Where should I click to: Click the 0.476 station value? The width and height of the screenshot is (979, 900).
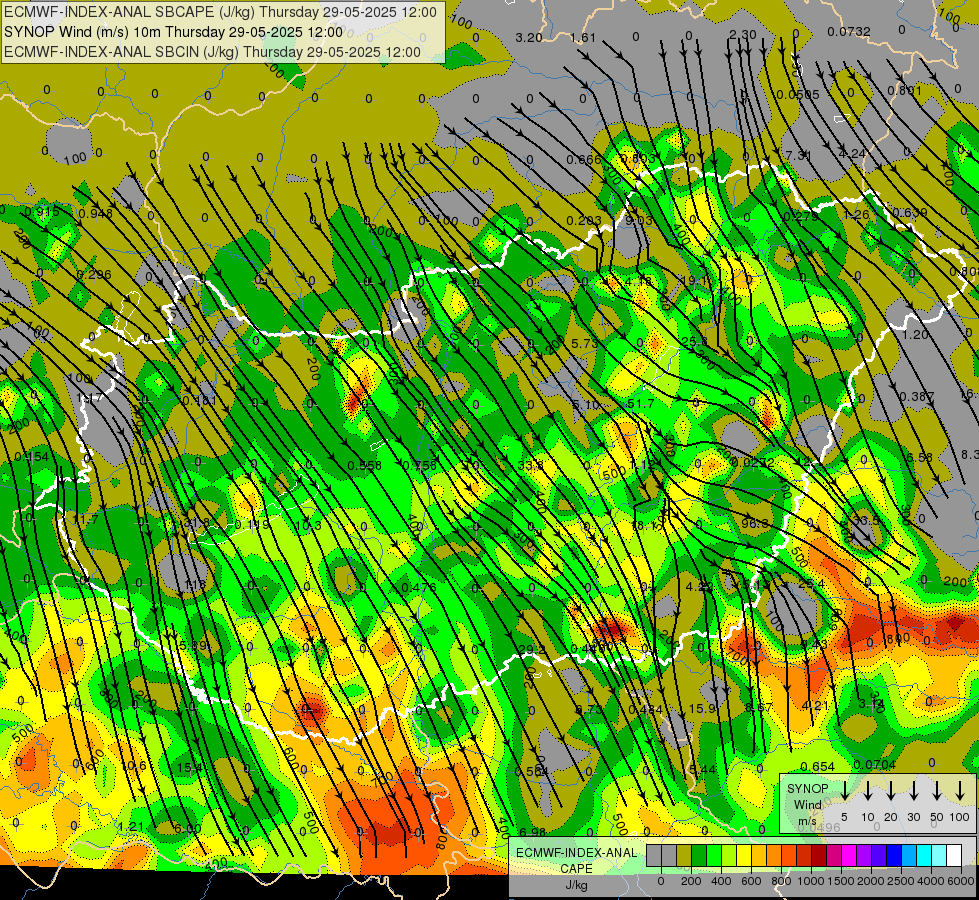[419, 587]
